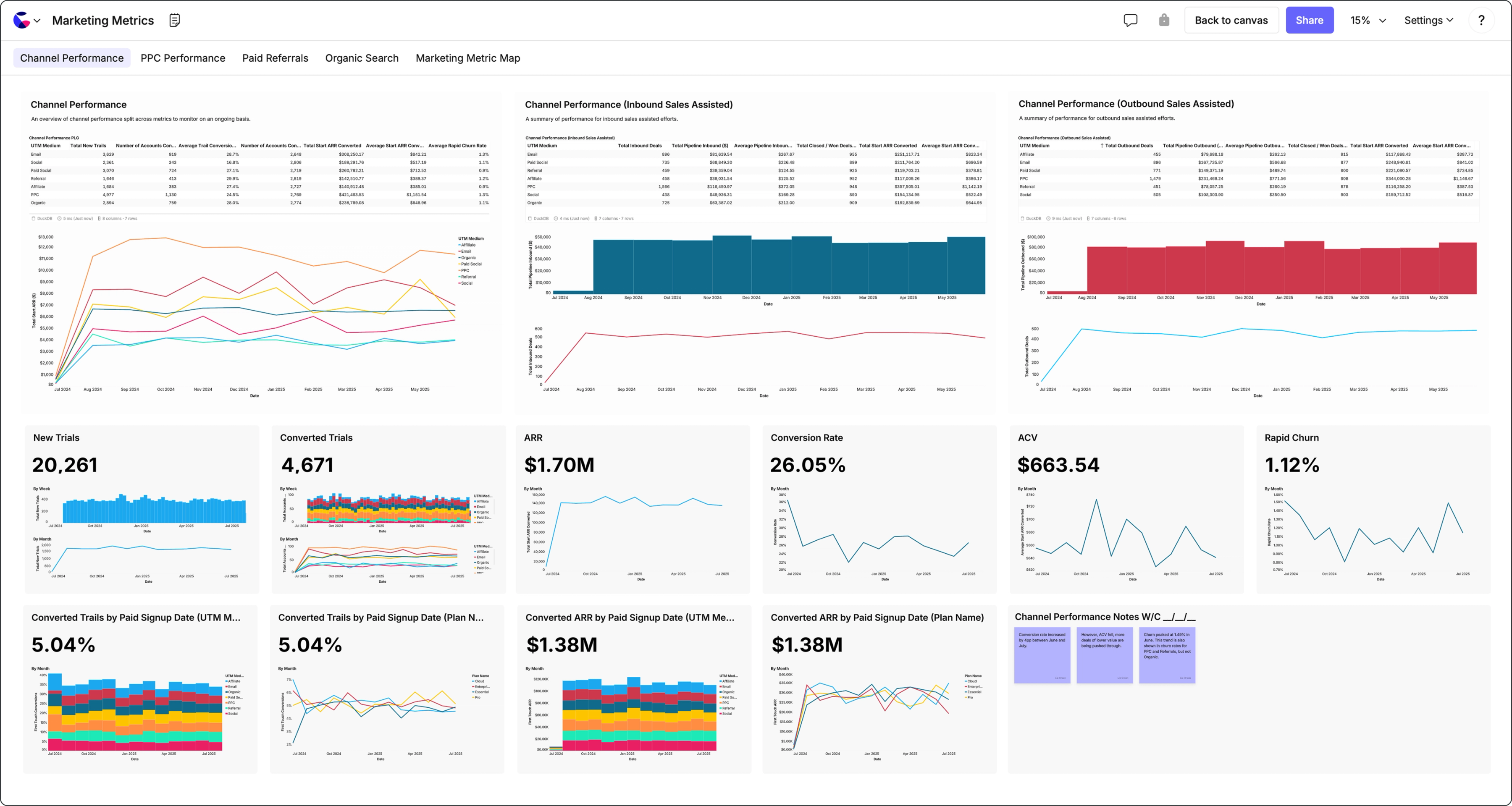
Task: Select the Count logo in the top left
Action: coord(22,20)
